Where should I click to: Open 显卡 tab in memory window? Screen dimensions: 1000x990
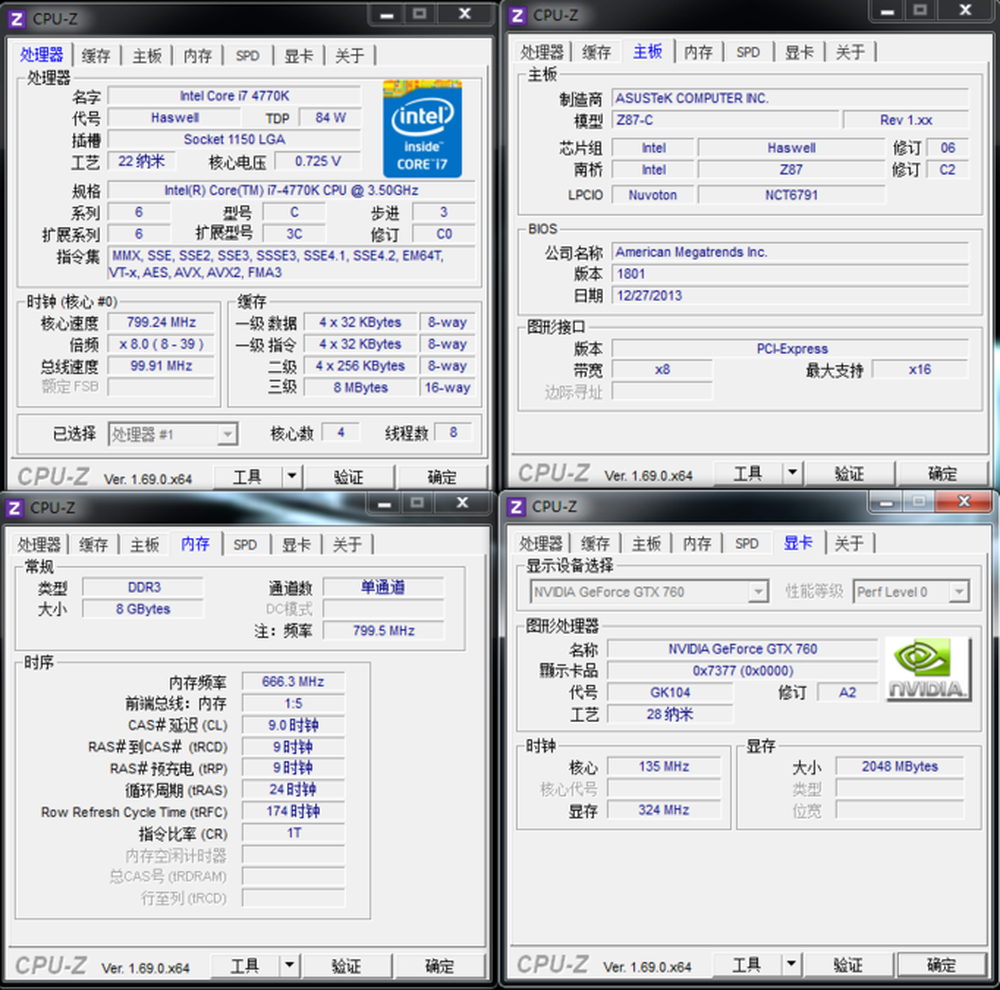pos(296,545)
